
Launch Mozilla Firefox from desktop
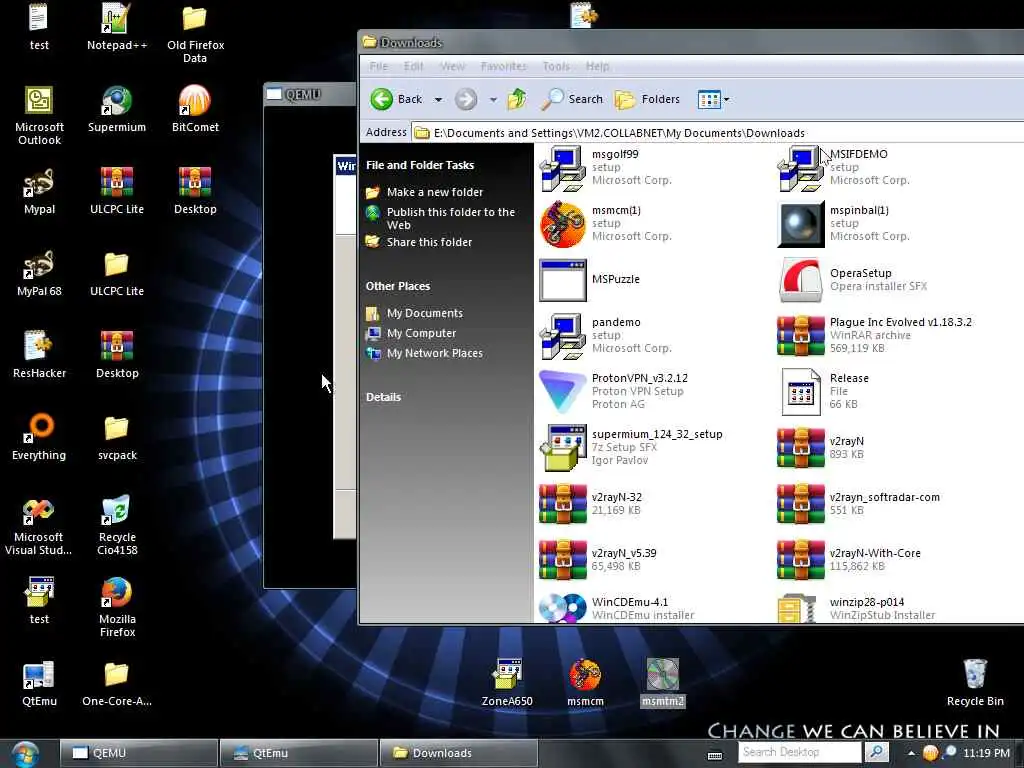(116, 607)
